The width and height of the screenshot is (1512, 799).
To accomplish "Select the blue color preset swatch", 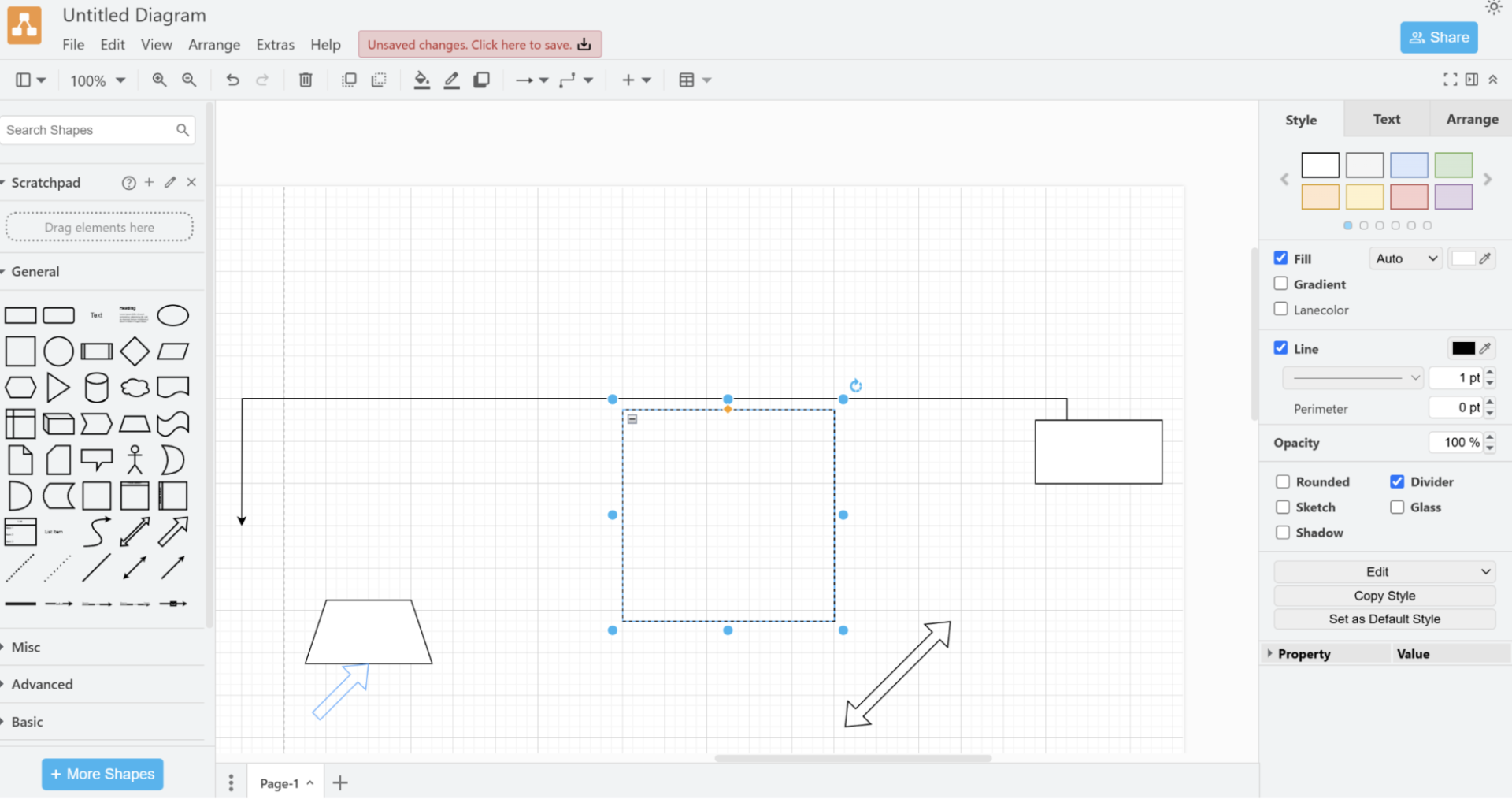I will coord(1409,165).
